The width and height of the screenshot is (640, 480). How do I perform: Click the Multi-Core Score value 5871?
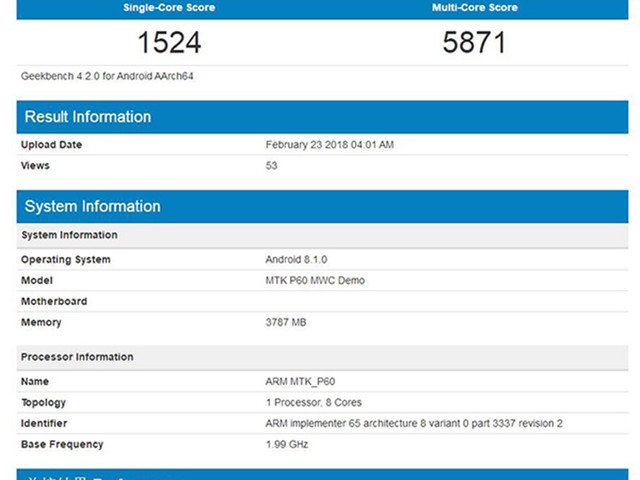[x=474, y=42]
